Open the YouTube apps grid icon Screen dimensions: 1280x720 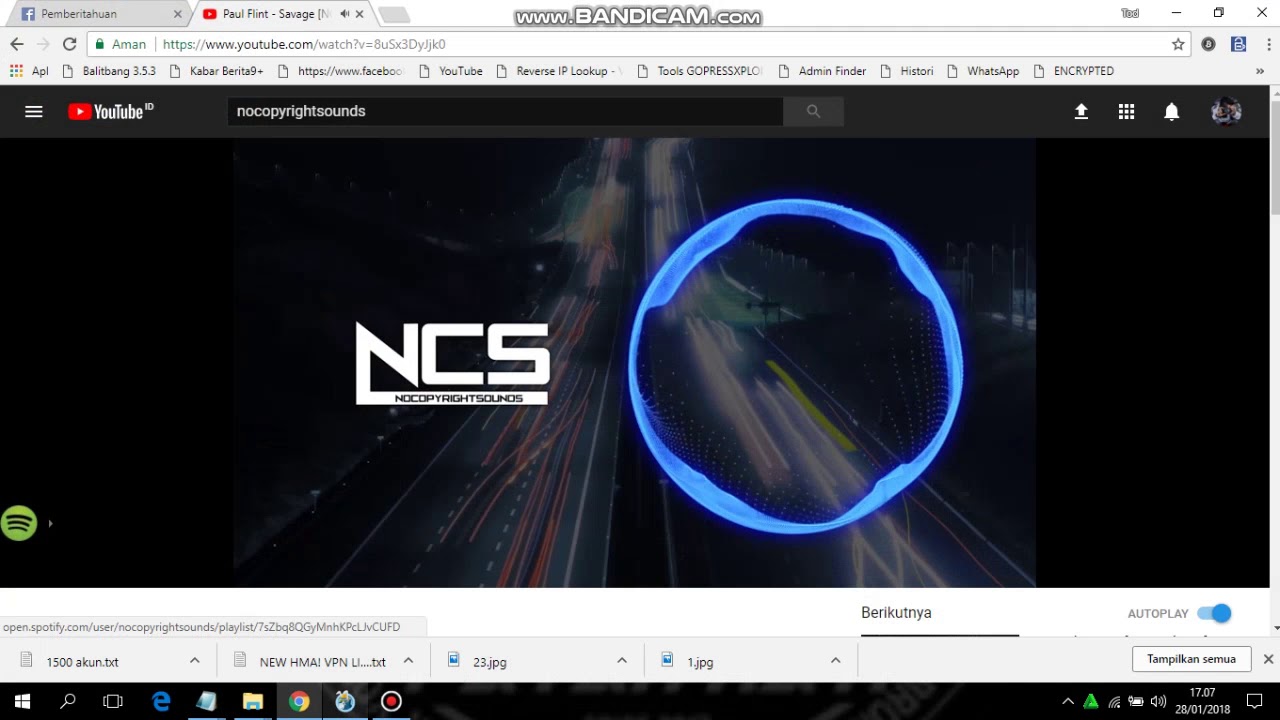point(1126,112)
